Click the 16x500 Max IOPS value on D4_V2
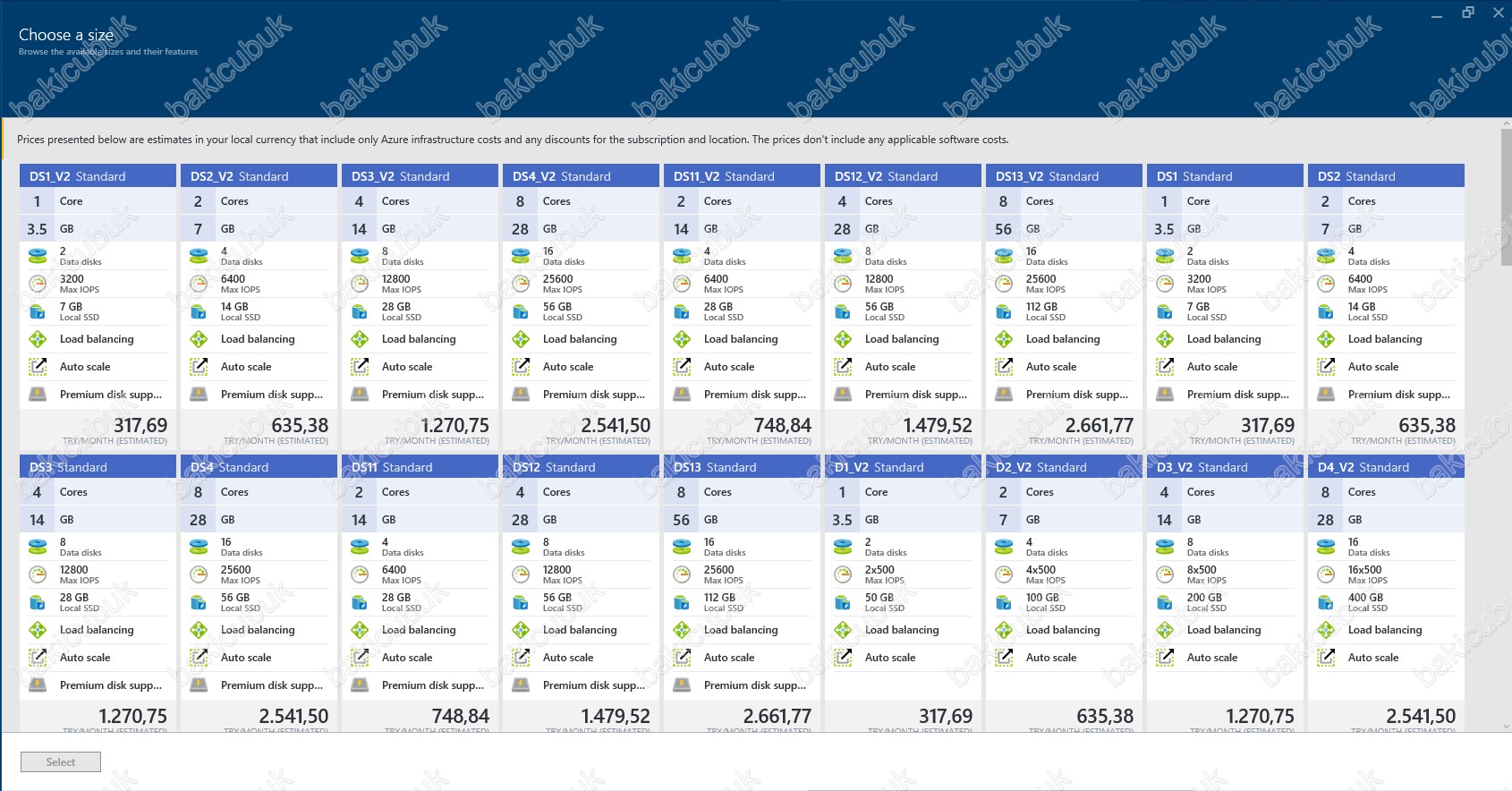 point(1364,570)
